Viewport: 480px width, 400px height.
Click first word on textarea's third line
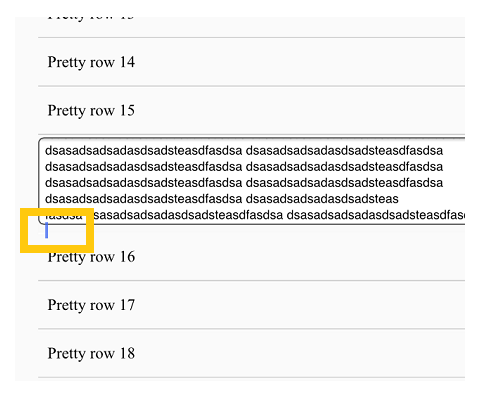[x=144, y=183]
